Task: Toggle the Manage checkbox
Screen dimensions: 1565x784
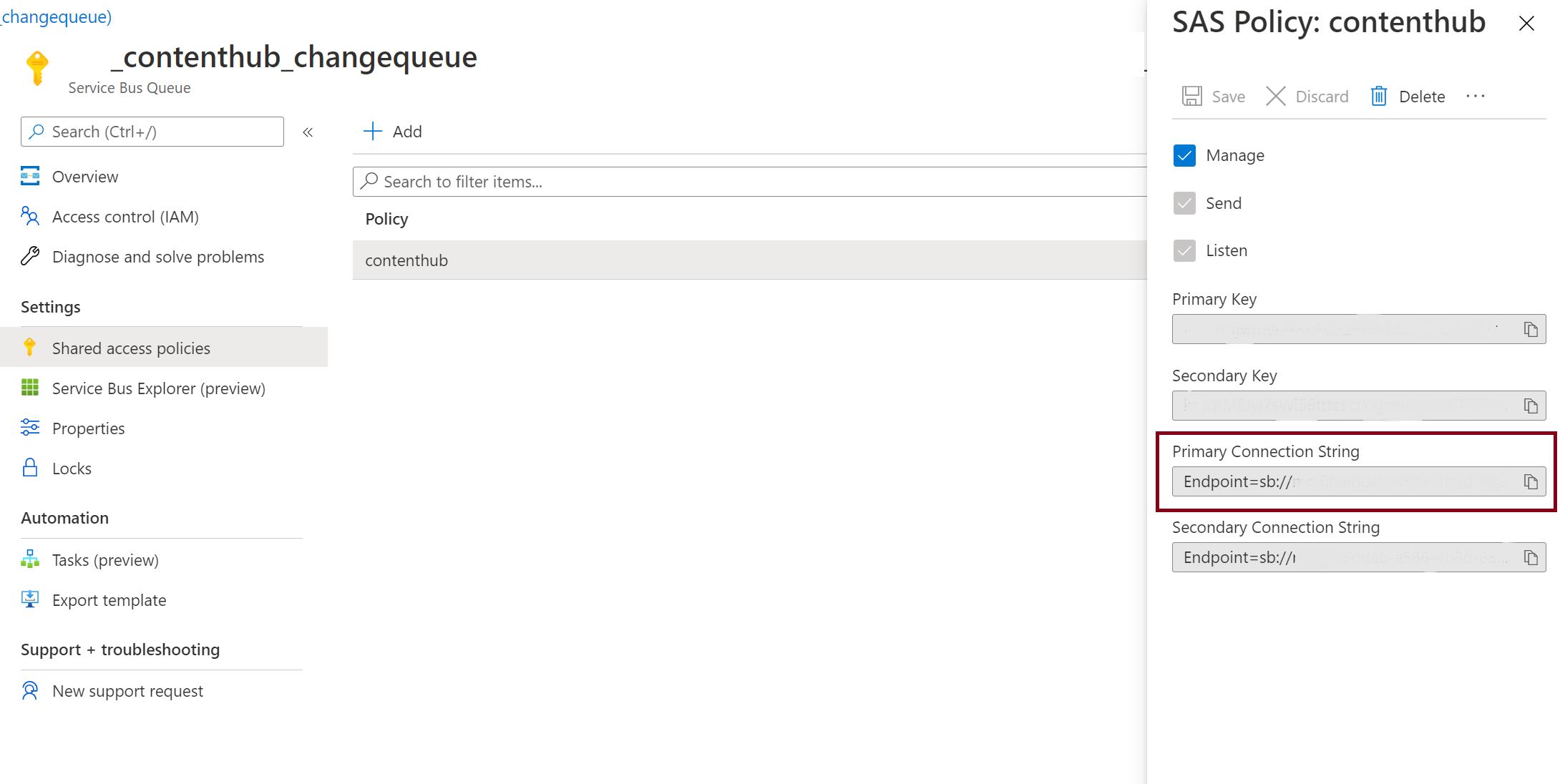Action: 1184,155
